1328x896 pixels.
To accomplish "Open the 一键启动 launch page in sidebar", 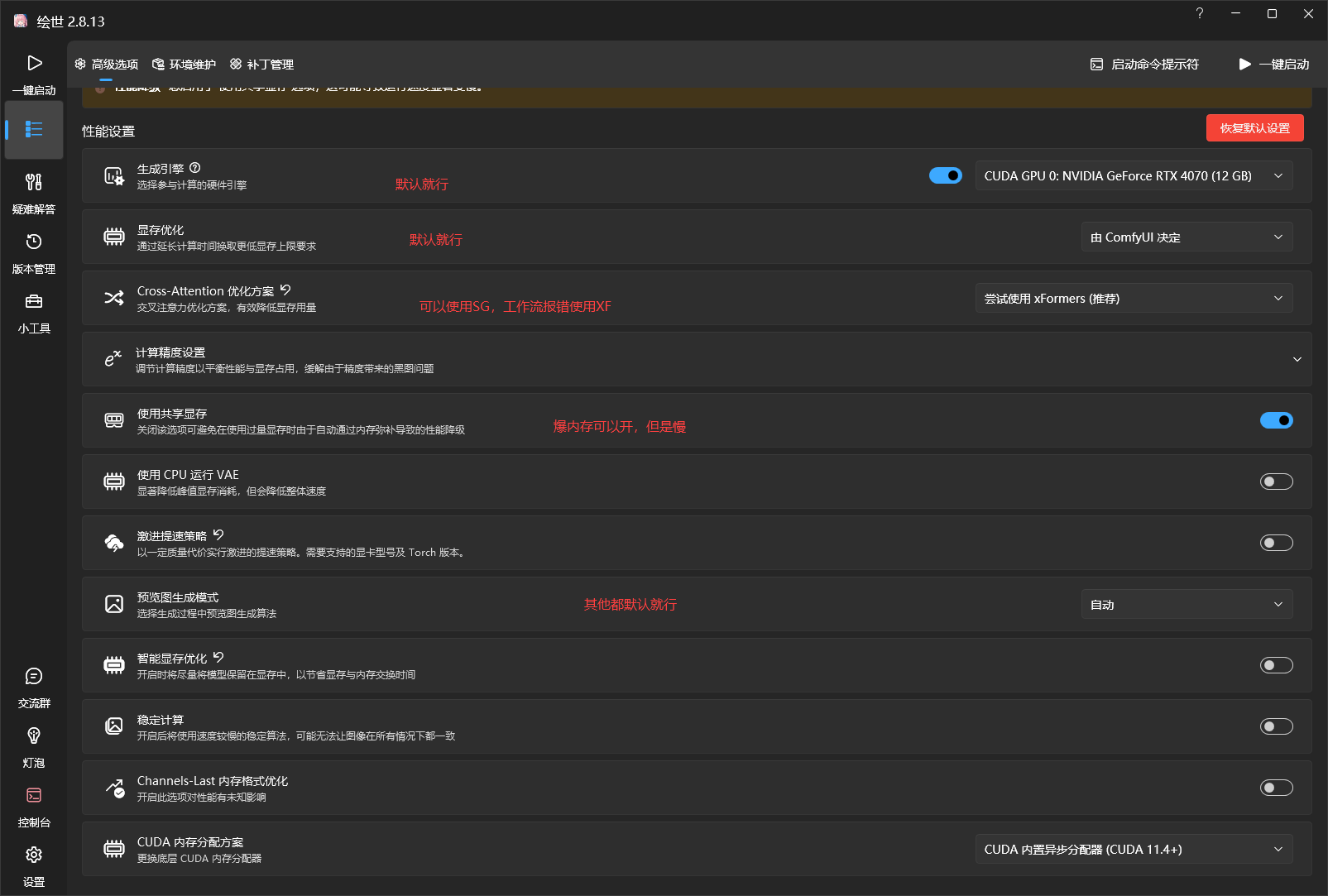I will pyautogui.click(x=34, y=73).
